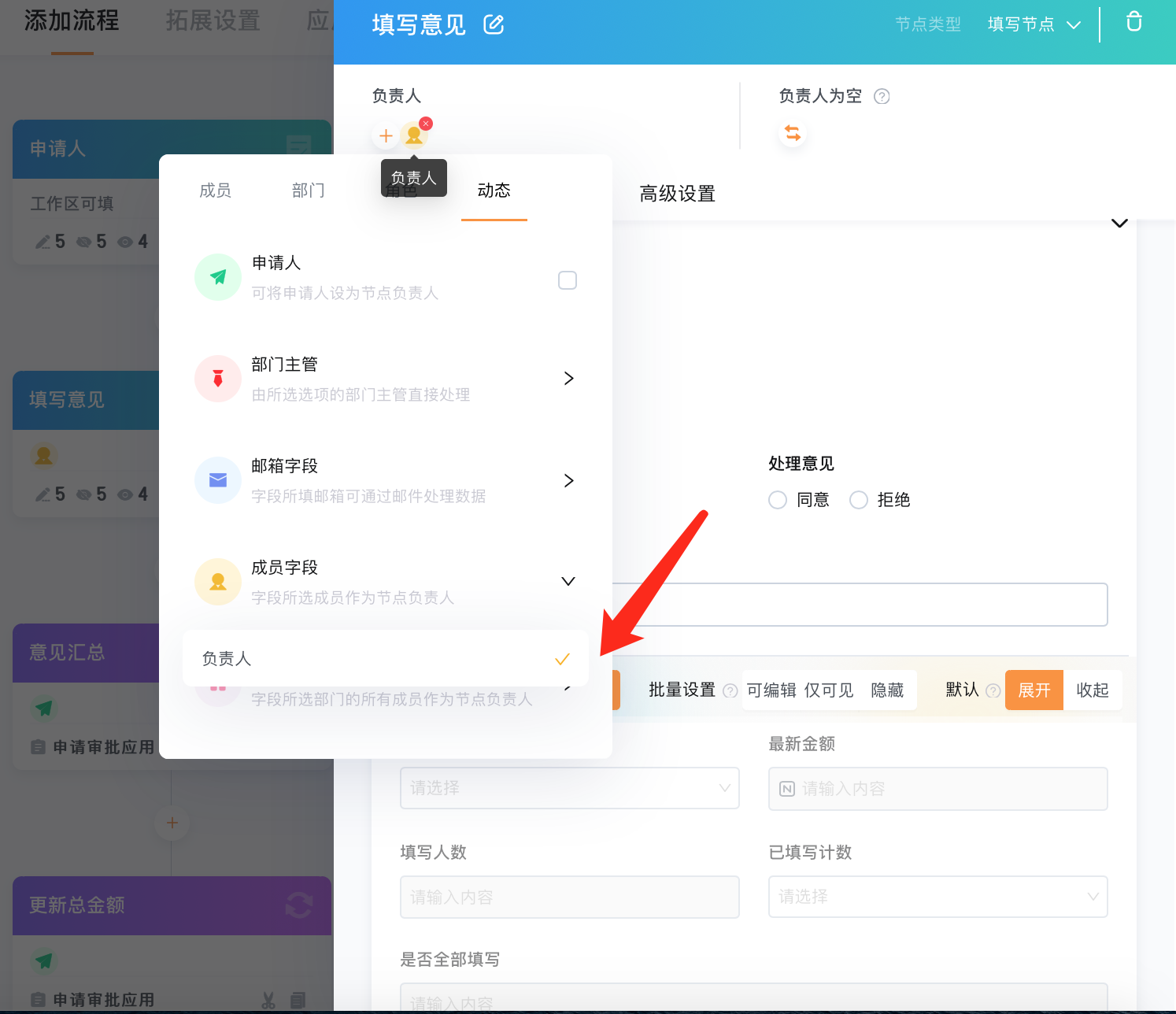The width and height of the screenshot is (1176, 1014).
Task: Click into the 填写人数 input field
Action: [570, 897]
